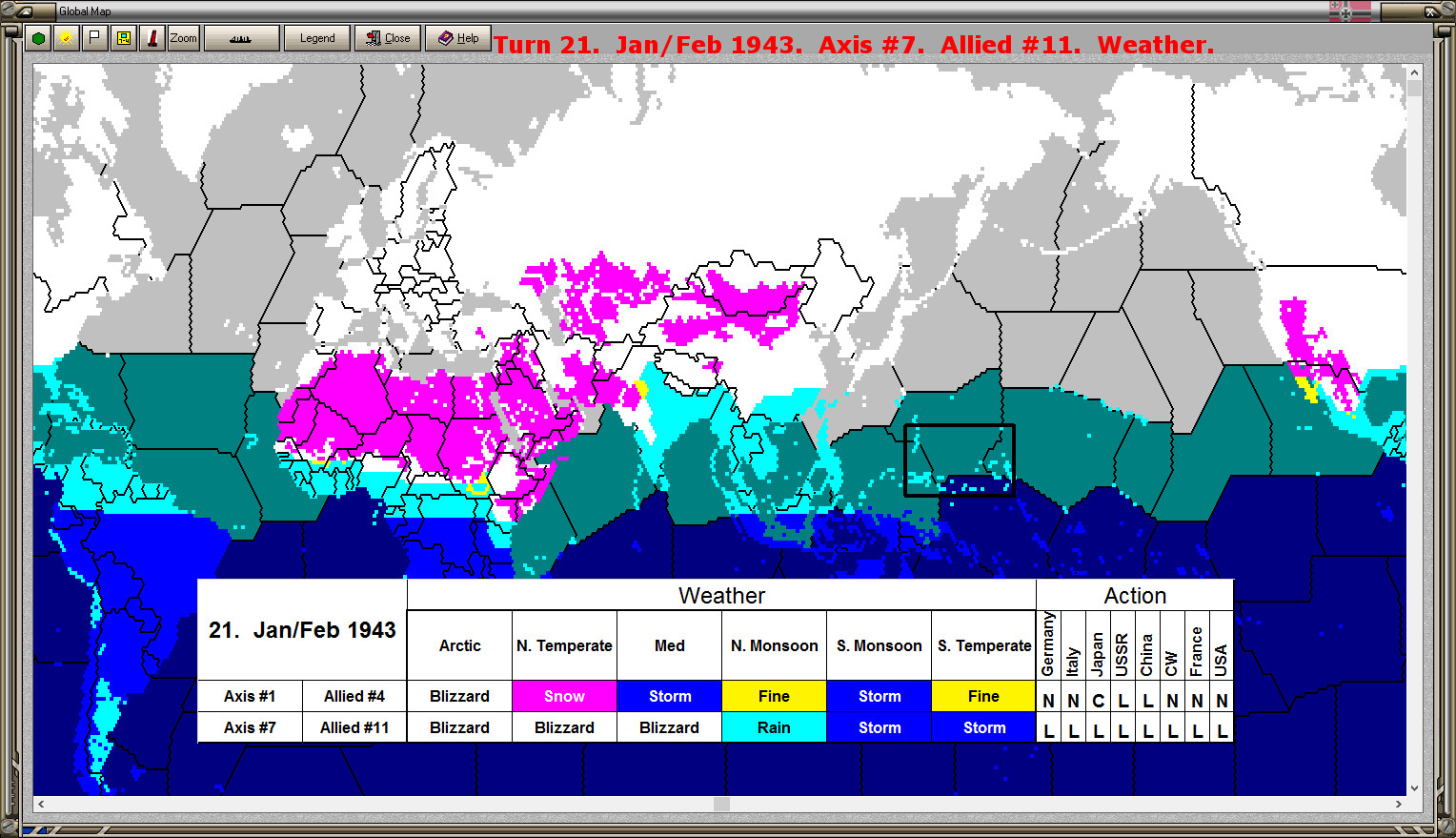Open Help for the Global Map
1456x838 pixels.
pos(458,38)
